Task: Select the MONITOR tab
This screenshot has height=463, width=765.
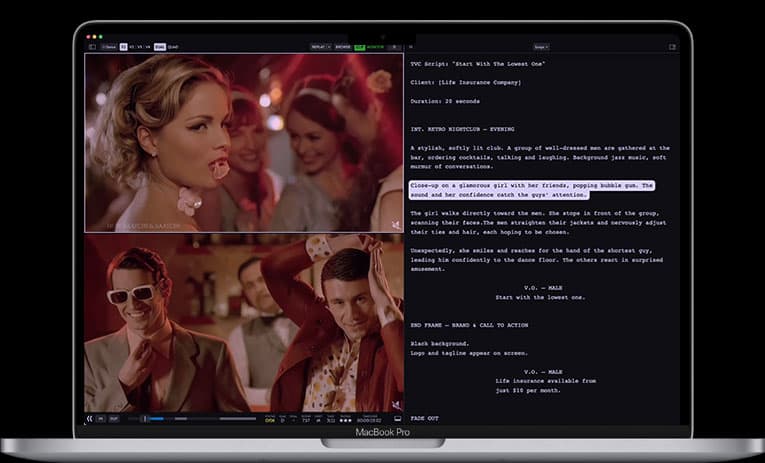Action: pyautogui.click(x=376, y=46)
